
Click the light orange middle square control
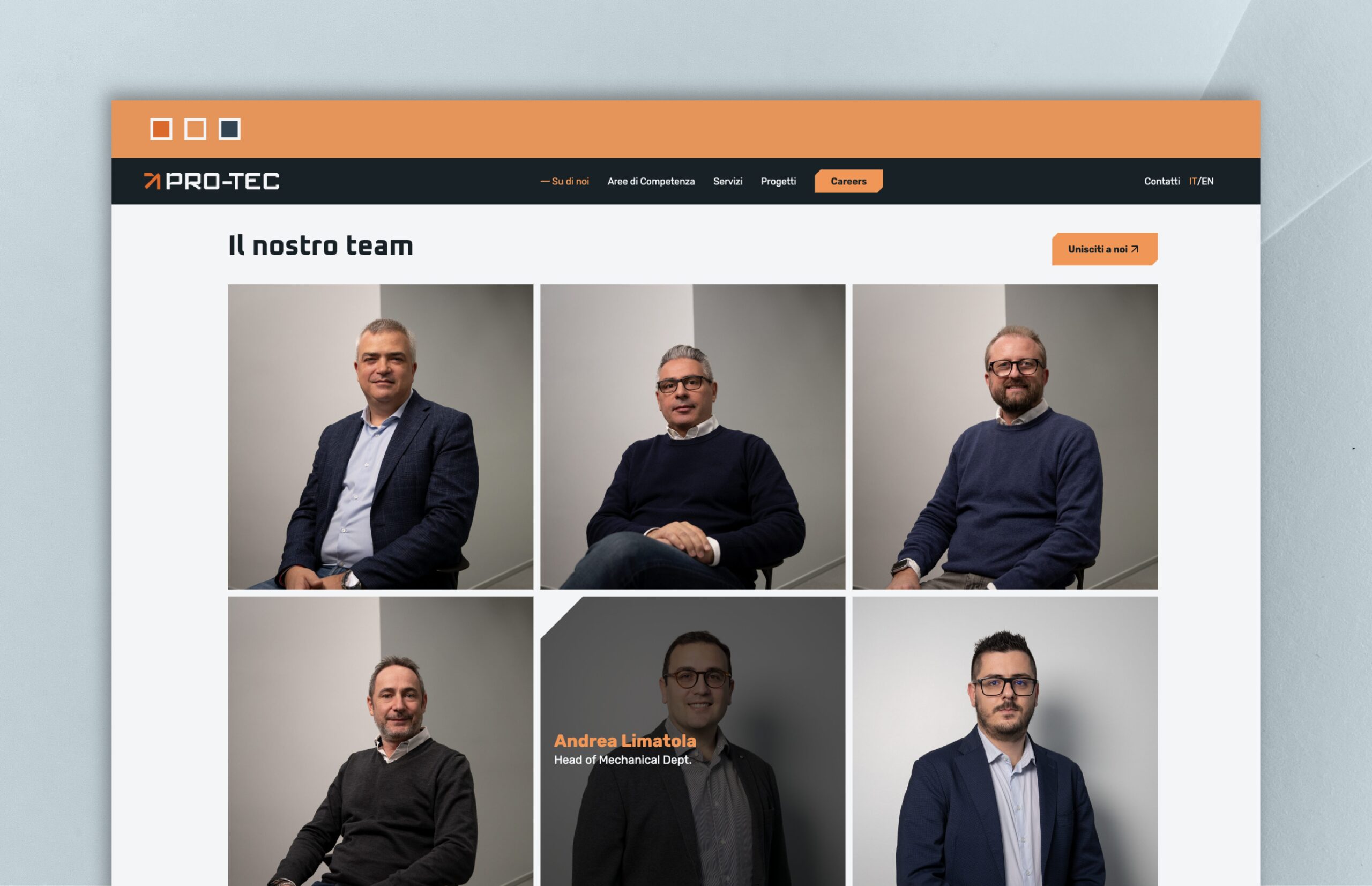point(195,130)
